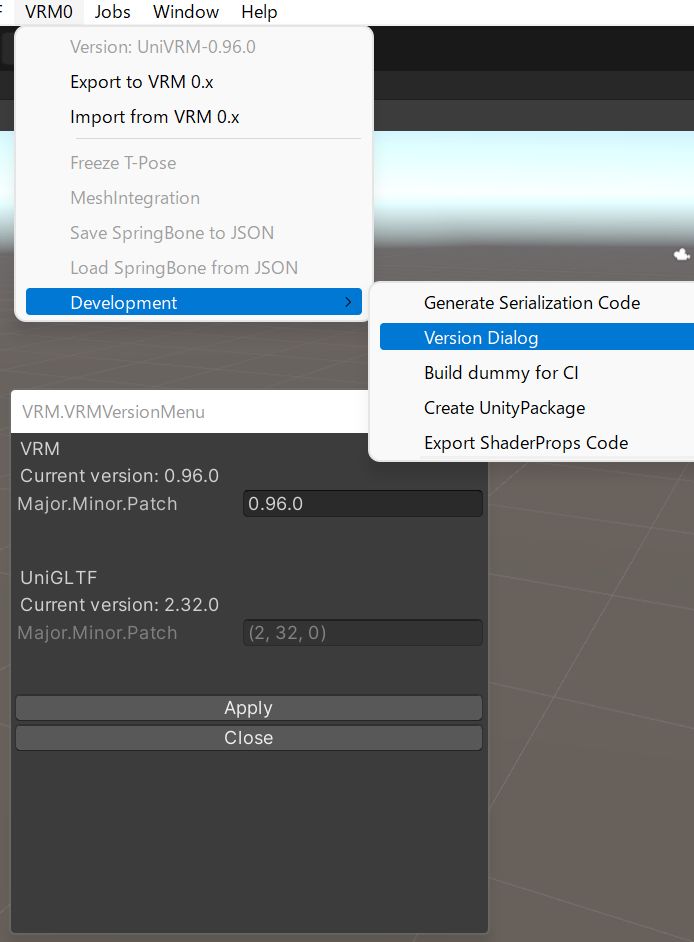Click the VRM.VRMVersionMenu title bar
The width and height of the screenshot is (694, 942).
189,412
